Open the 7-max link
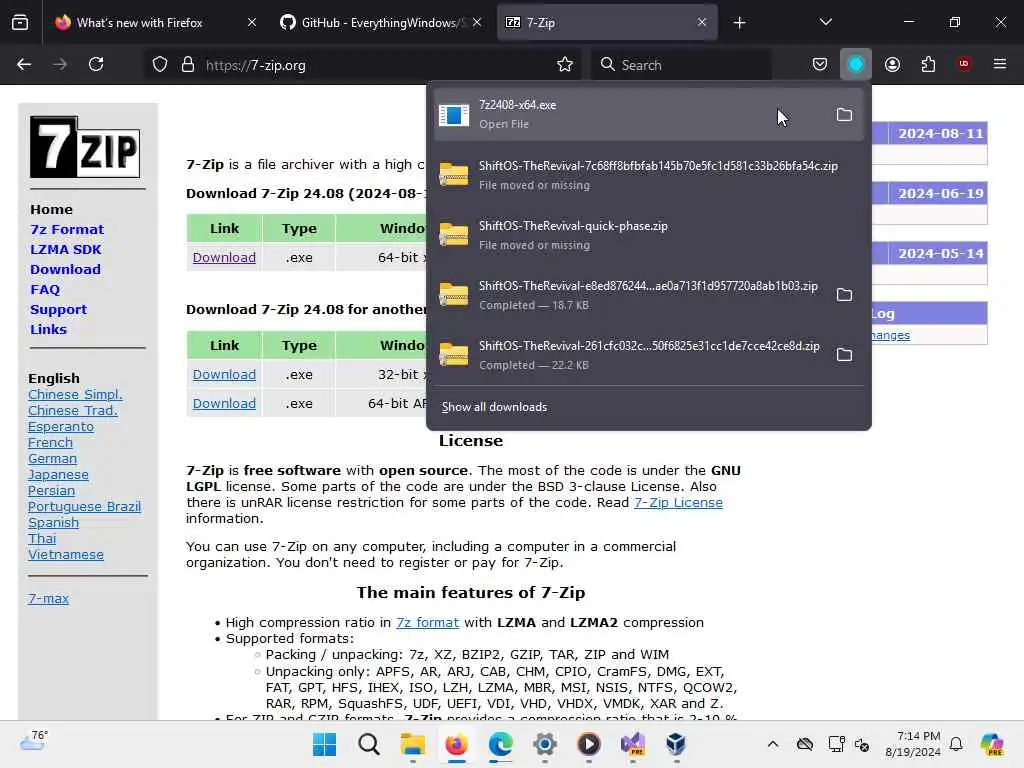The image size is (1024, 768). tap(48, 598)
